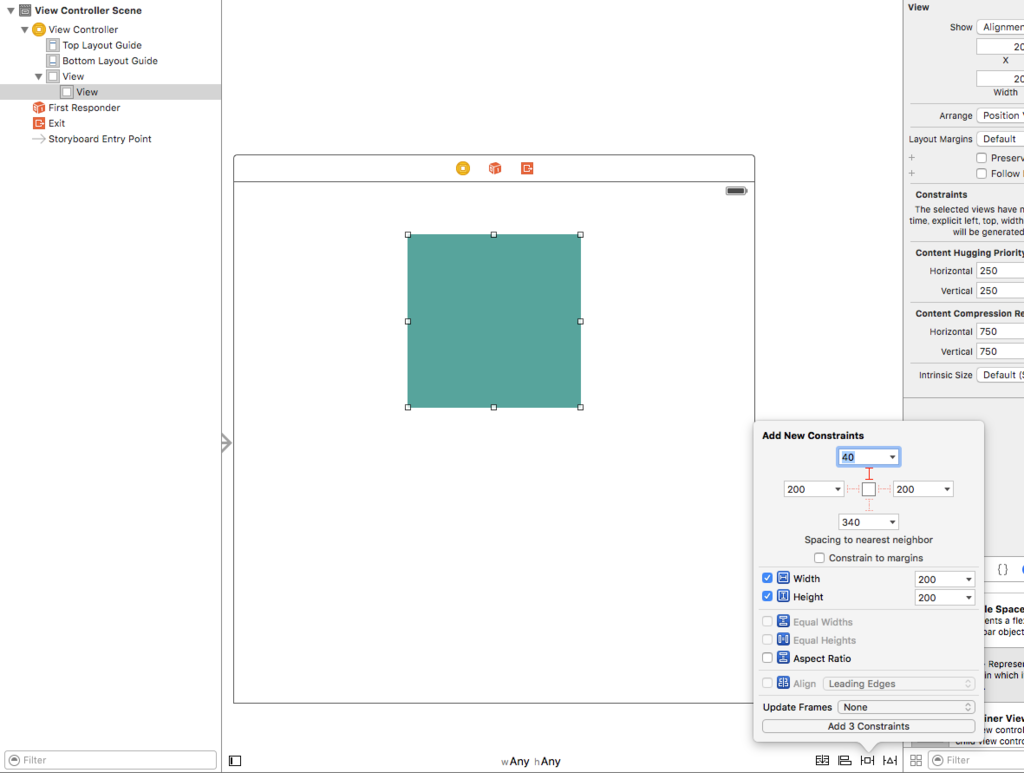This screenshot has height=773, width=1024.
Task: Open the Width value dropdown
Action: [x=968, y=579]
